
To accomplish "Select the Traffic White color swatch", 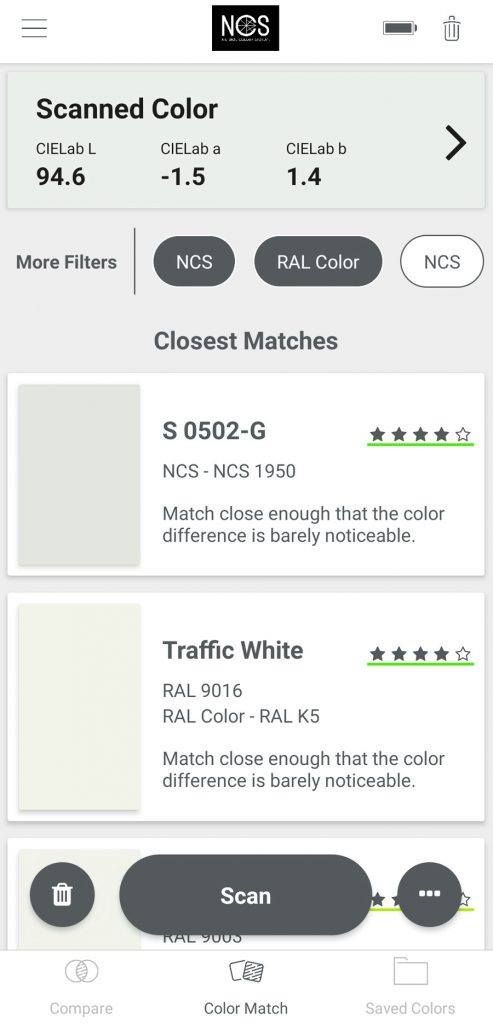I will [x=79, y=707].
